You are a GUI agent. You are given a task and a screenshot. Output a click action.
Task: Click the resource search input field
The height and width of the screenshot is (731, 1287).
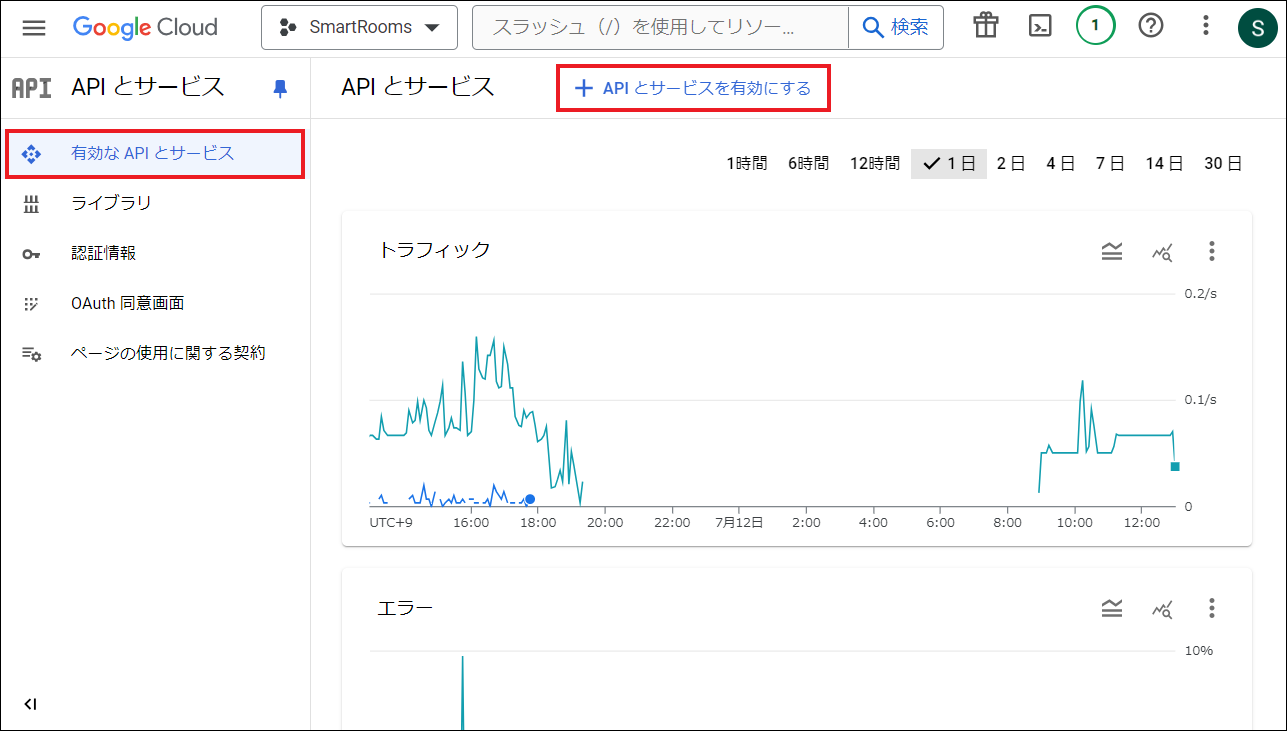click(x=660, y=27)
